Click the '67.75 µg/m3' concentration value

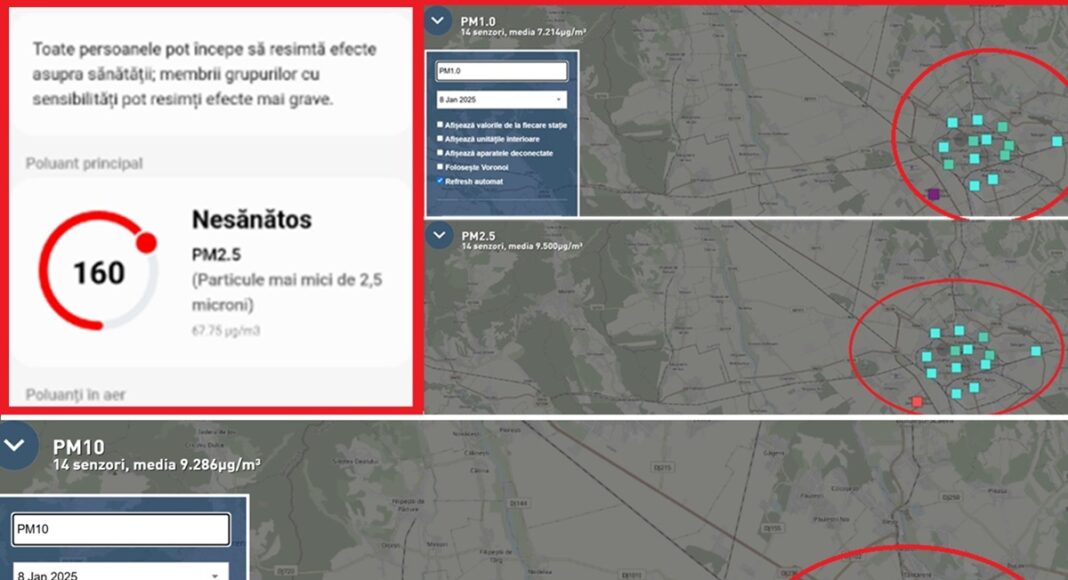click(225, 331)
